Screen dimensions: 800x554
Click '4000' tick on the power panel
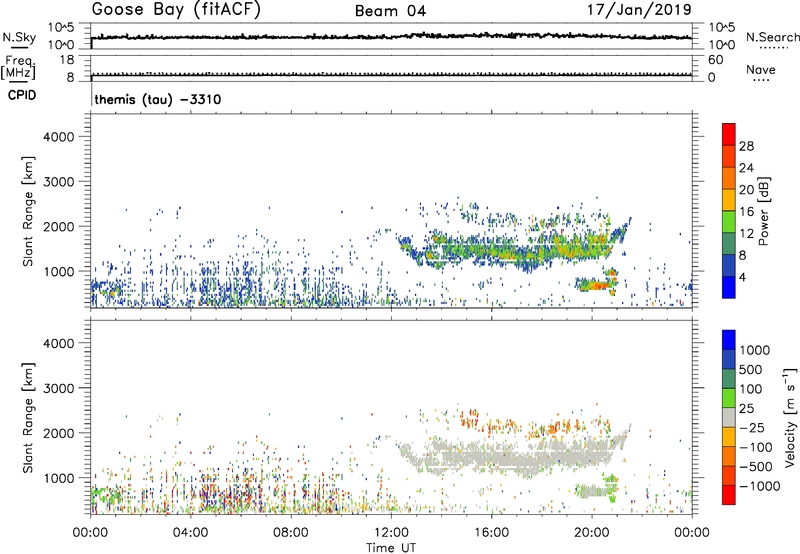59,137
